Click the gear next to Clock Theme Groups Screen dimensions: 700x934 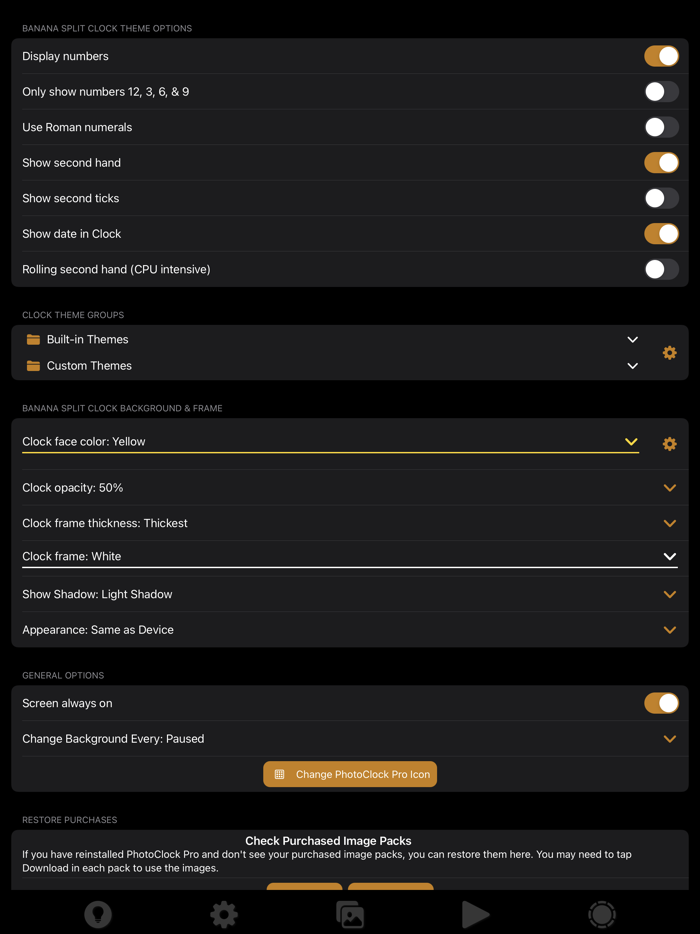click(x=669, y=352)
